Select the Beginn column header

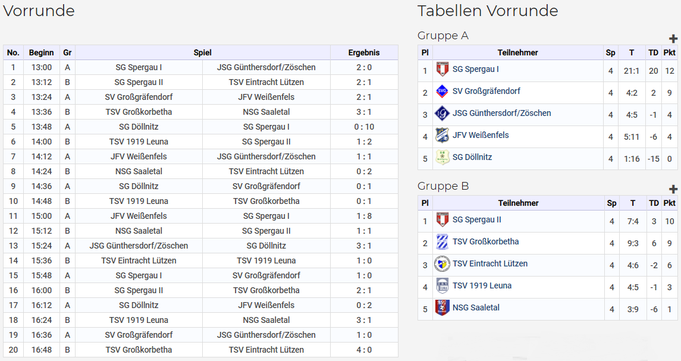[41, 53]
